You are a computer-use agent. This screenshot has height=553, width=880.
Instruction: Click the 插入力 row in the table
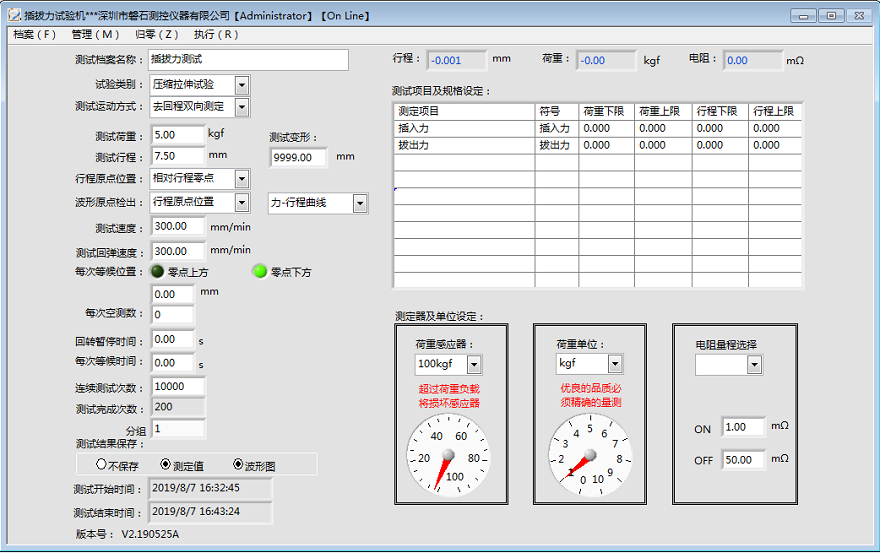[x=464, y=128]
